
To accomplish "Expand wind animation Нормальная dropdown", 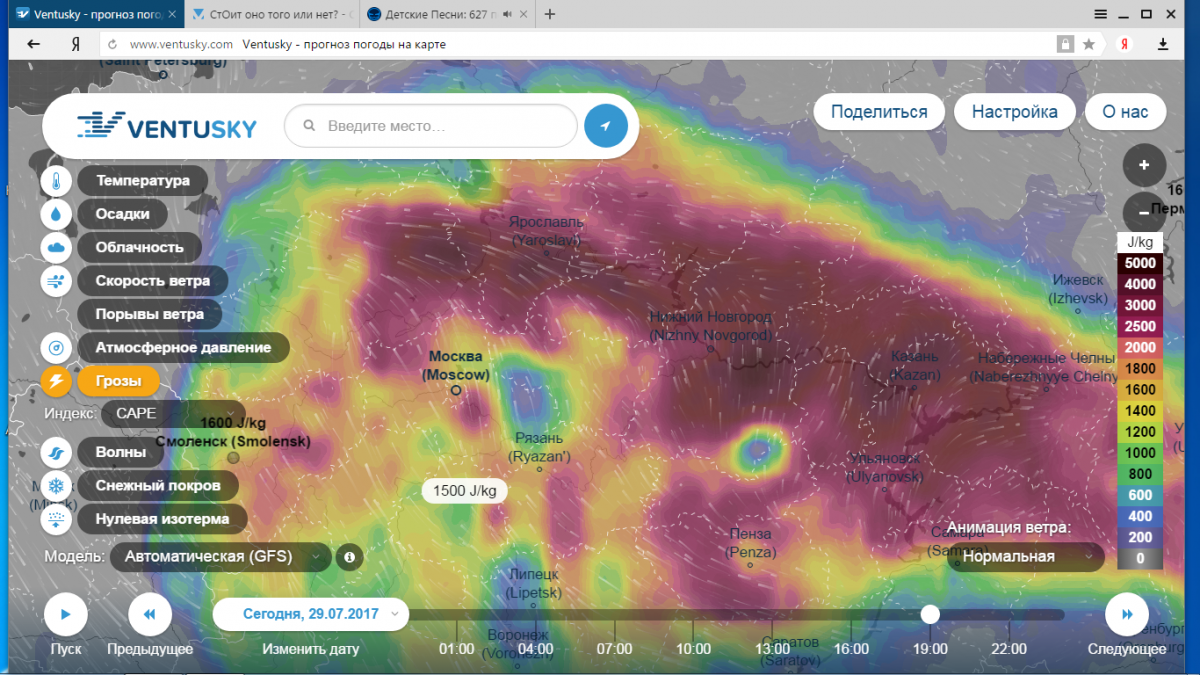I will pyautogui.click(x=1025, y=557).
